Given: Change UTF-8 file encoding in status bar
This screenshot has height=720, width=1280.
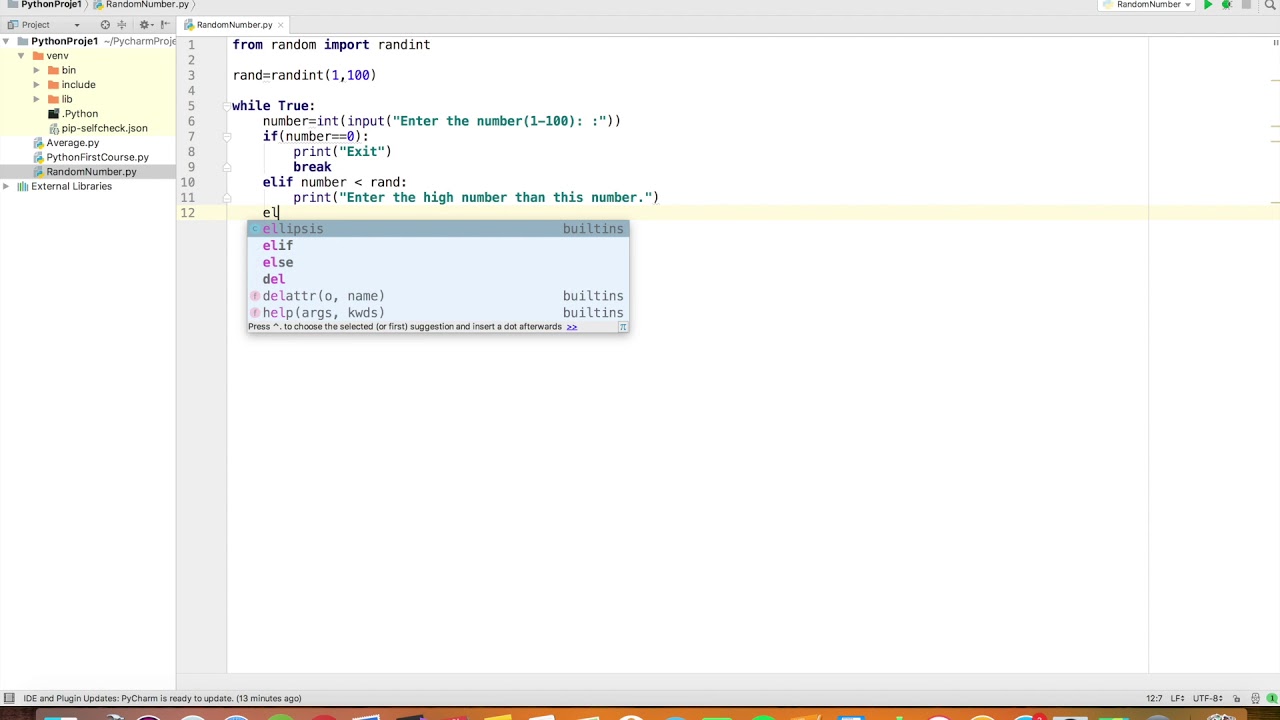Looking at the screenshot, I should point(1207,698).
